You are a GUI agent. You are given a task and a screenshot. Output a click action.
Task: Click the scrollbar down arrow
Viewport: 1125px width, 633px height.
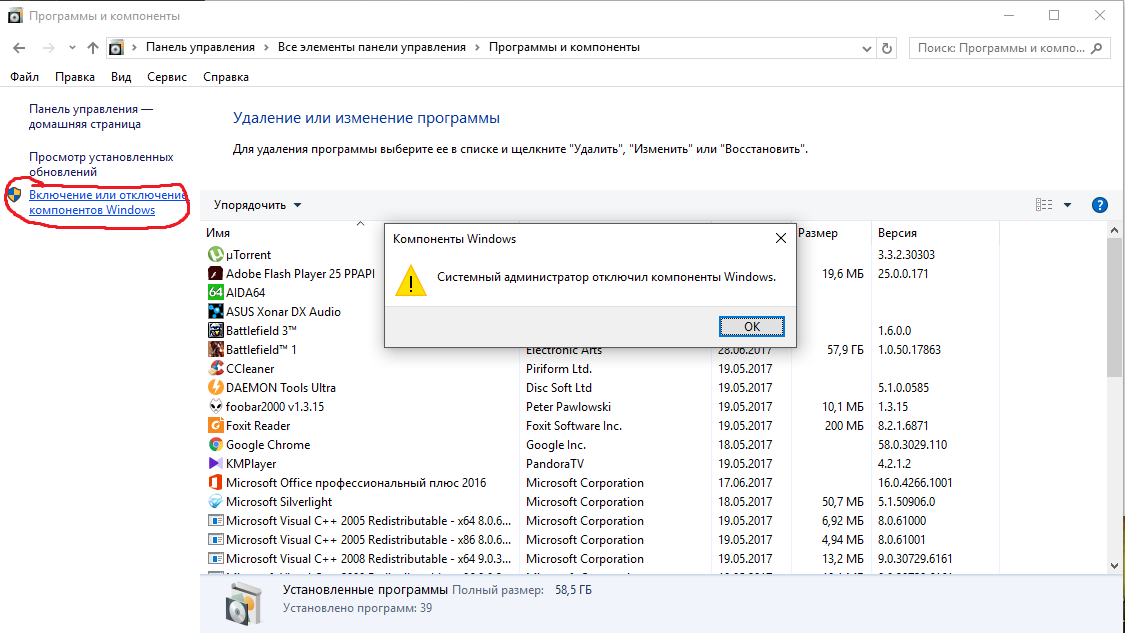[x=1114, y=566]
